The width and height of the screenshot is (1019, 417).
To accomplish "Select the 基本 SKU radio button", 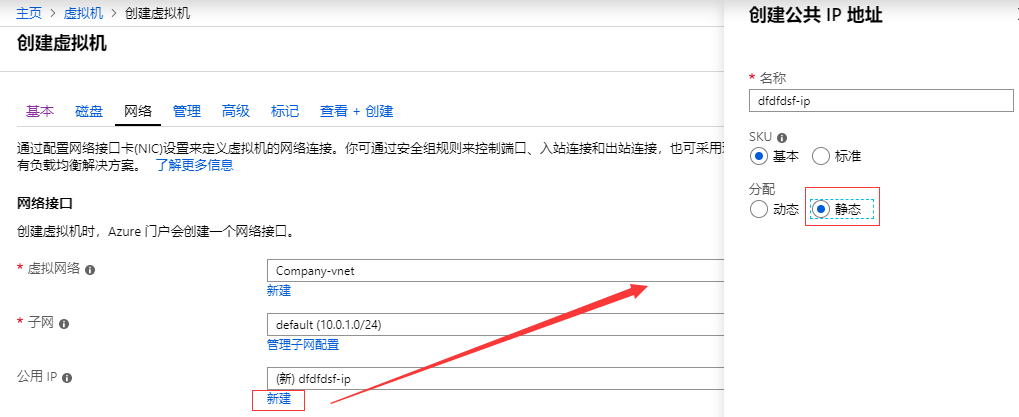I will pos(759,156).
